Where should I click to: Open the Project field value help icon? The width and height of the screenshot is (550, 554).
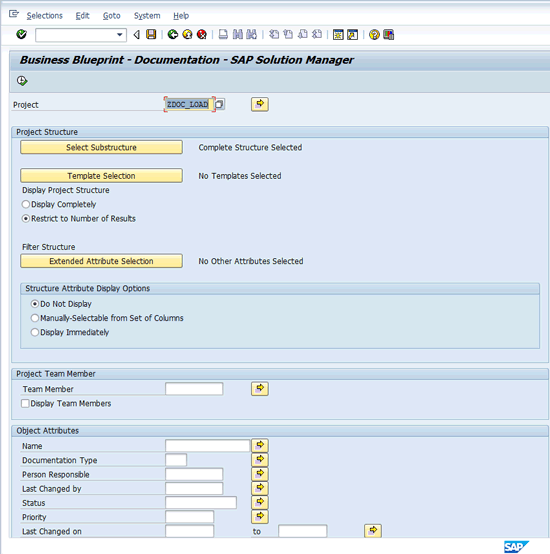[x=219, y=104]
